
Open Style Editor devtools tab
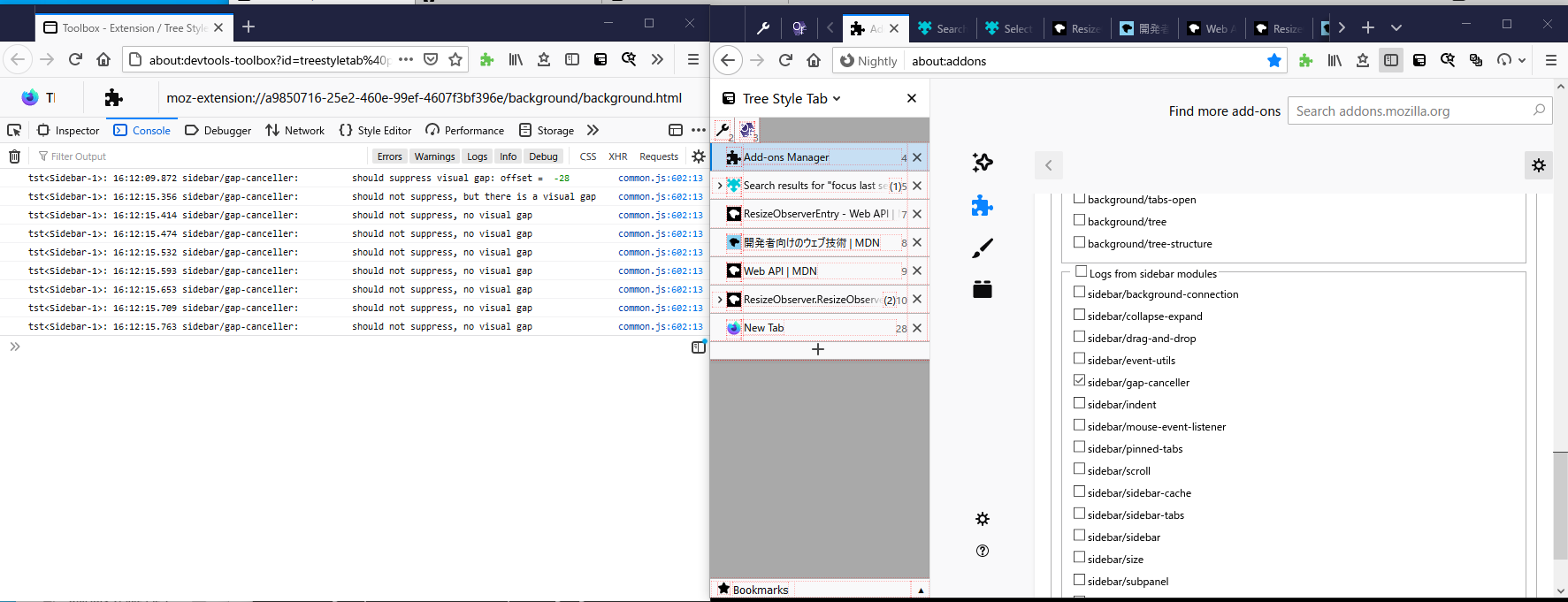click(x=375, y=130)
